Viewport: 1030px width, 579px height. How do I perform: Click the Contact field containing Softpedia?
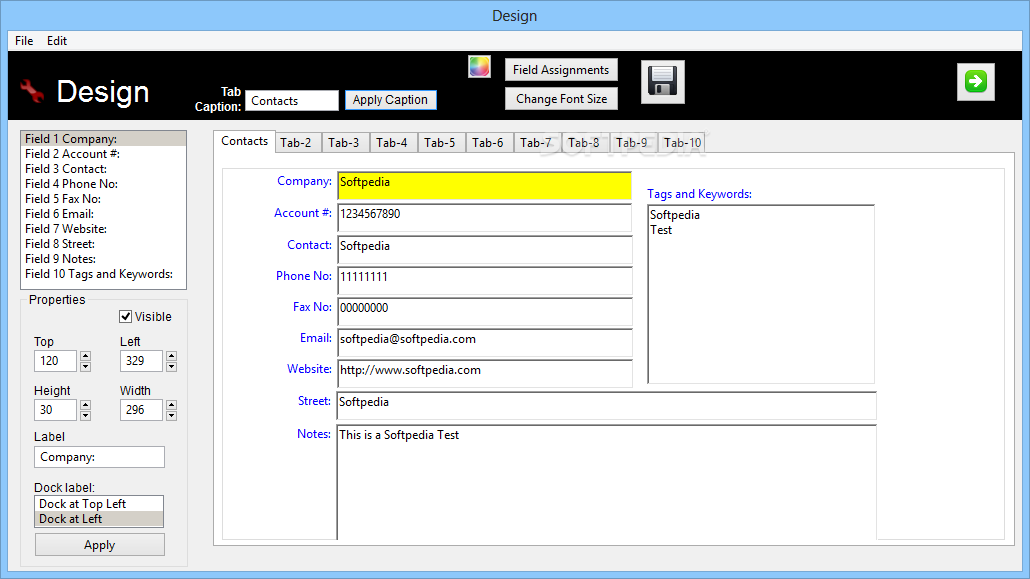pyautogui.click(x=485, y=250)
